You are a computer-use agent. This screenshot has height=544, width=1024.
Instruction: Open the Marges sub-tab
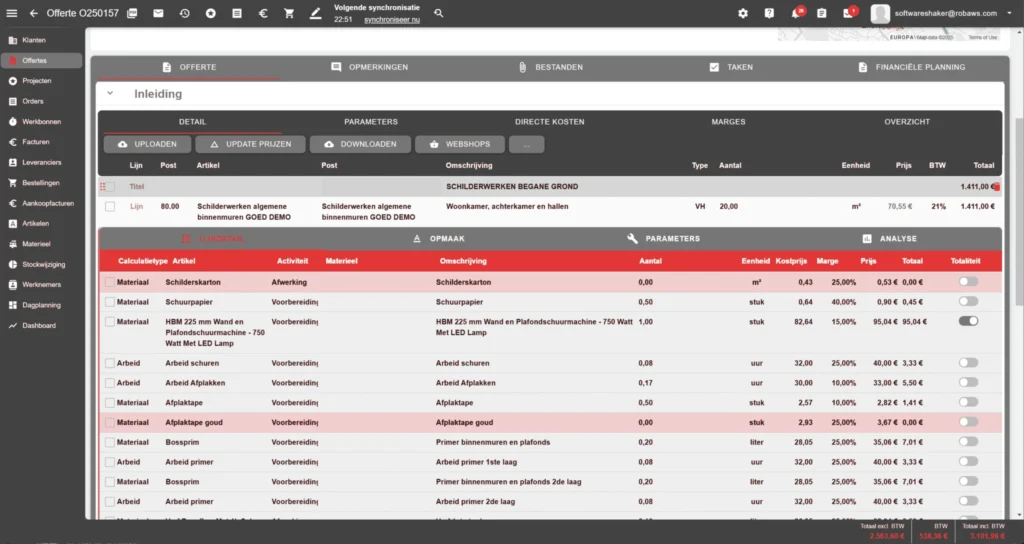point(728,122)
